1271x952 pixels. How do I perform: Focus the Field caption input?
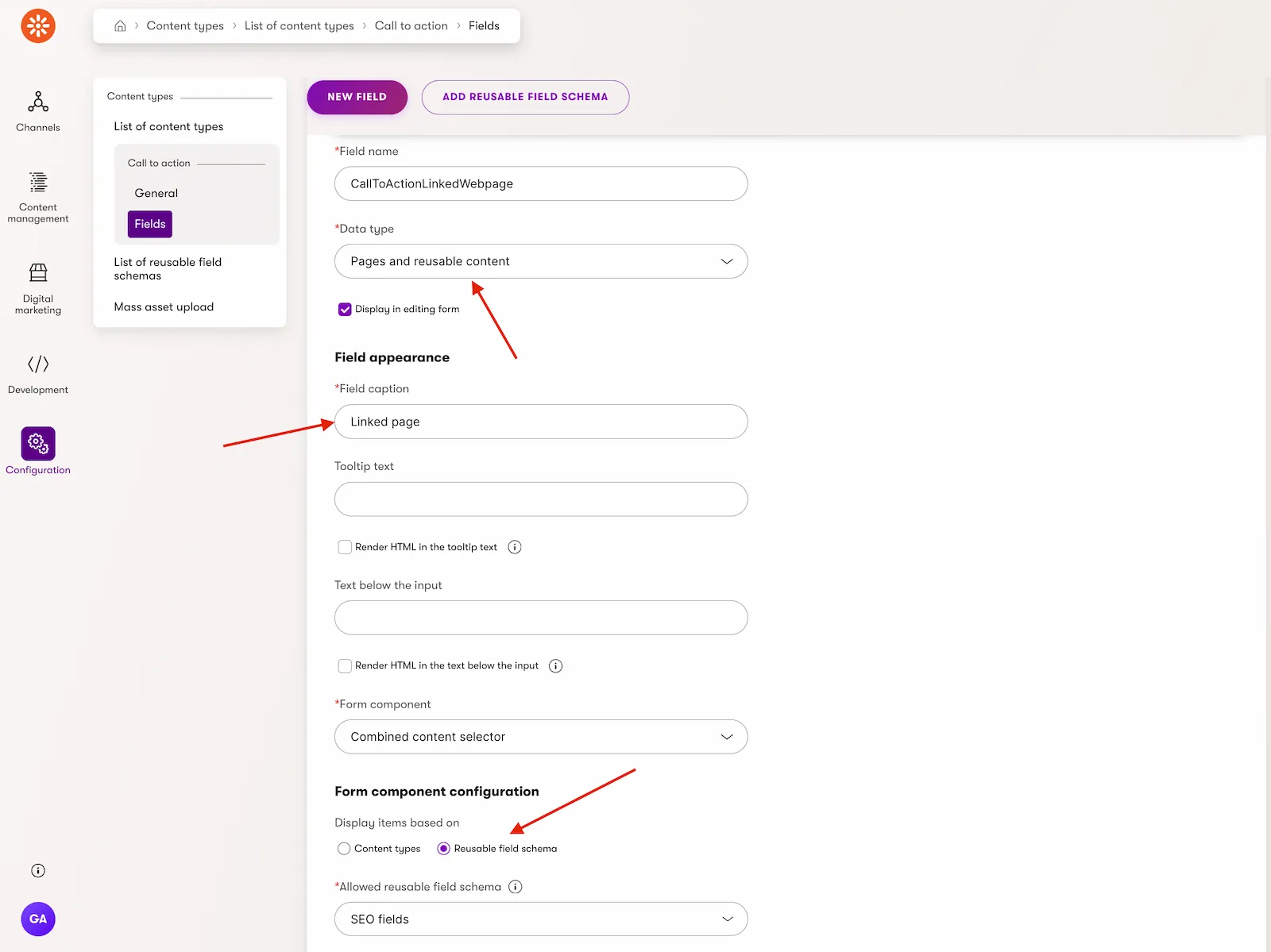pyautogui.click(x=541, y=422)
